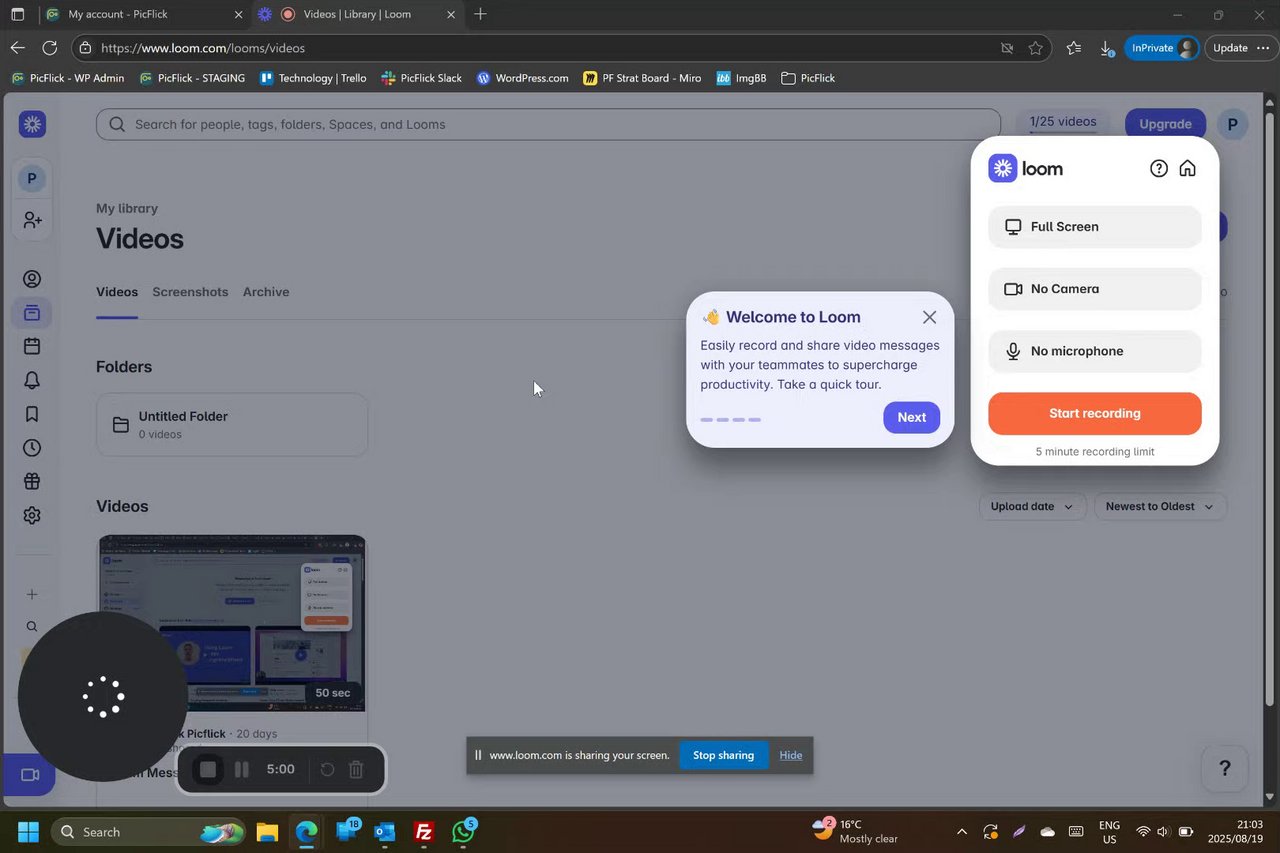Pause the recording in the control bar
The image size is (1280, 853).
(x=241, y=770)
